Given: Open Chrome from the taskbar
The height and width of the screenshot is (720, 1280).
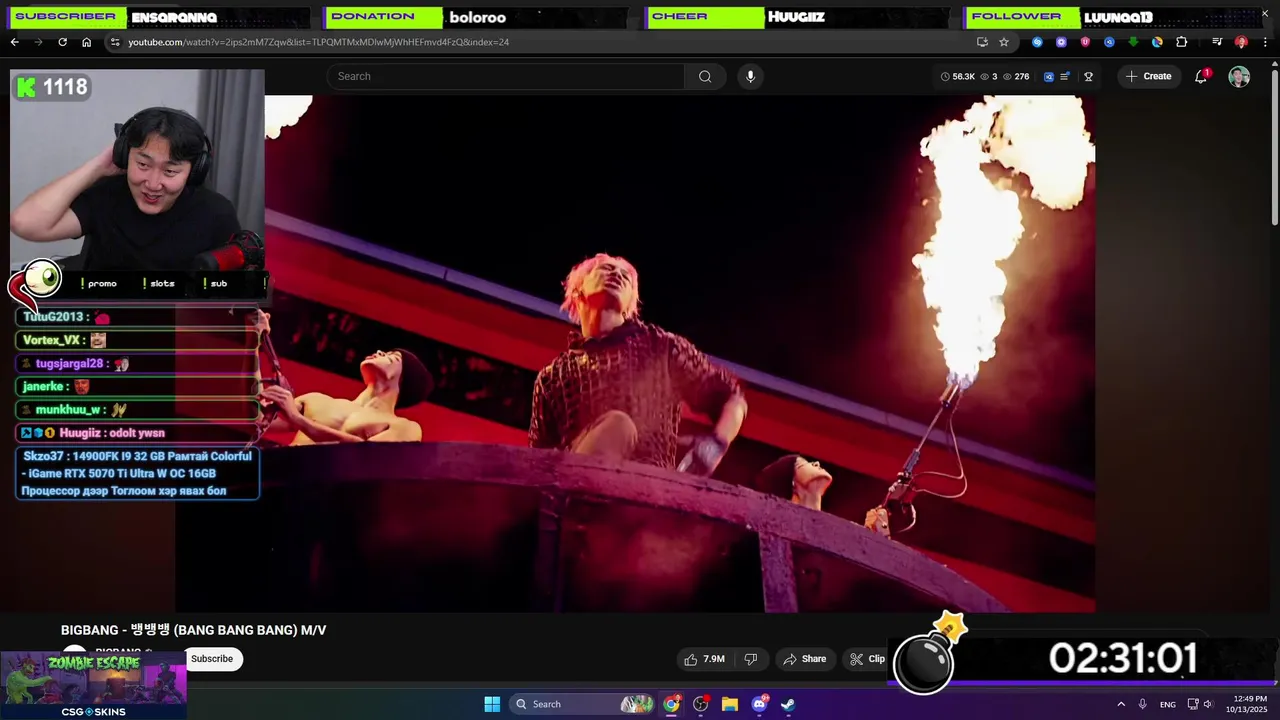Looking at the screenshot, I should [x=672, y=704].
